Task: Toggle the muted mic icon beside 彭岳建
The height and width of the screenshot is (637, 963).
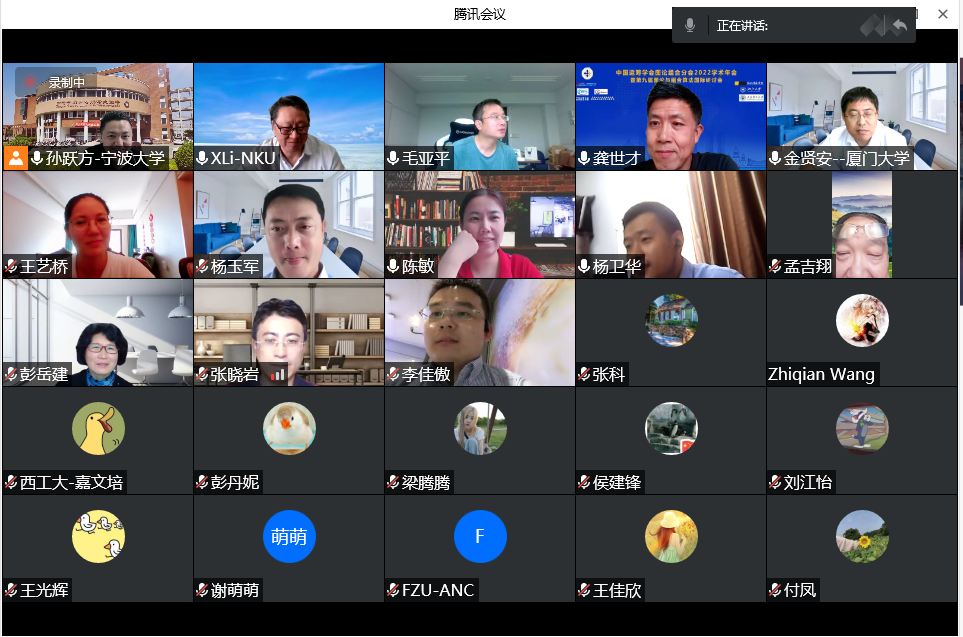Action: (x=11, y=375)
